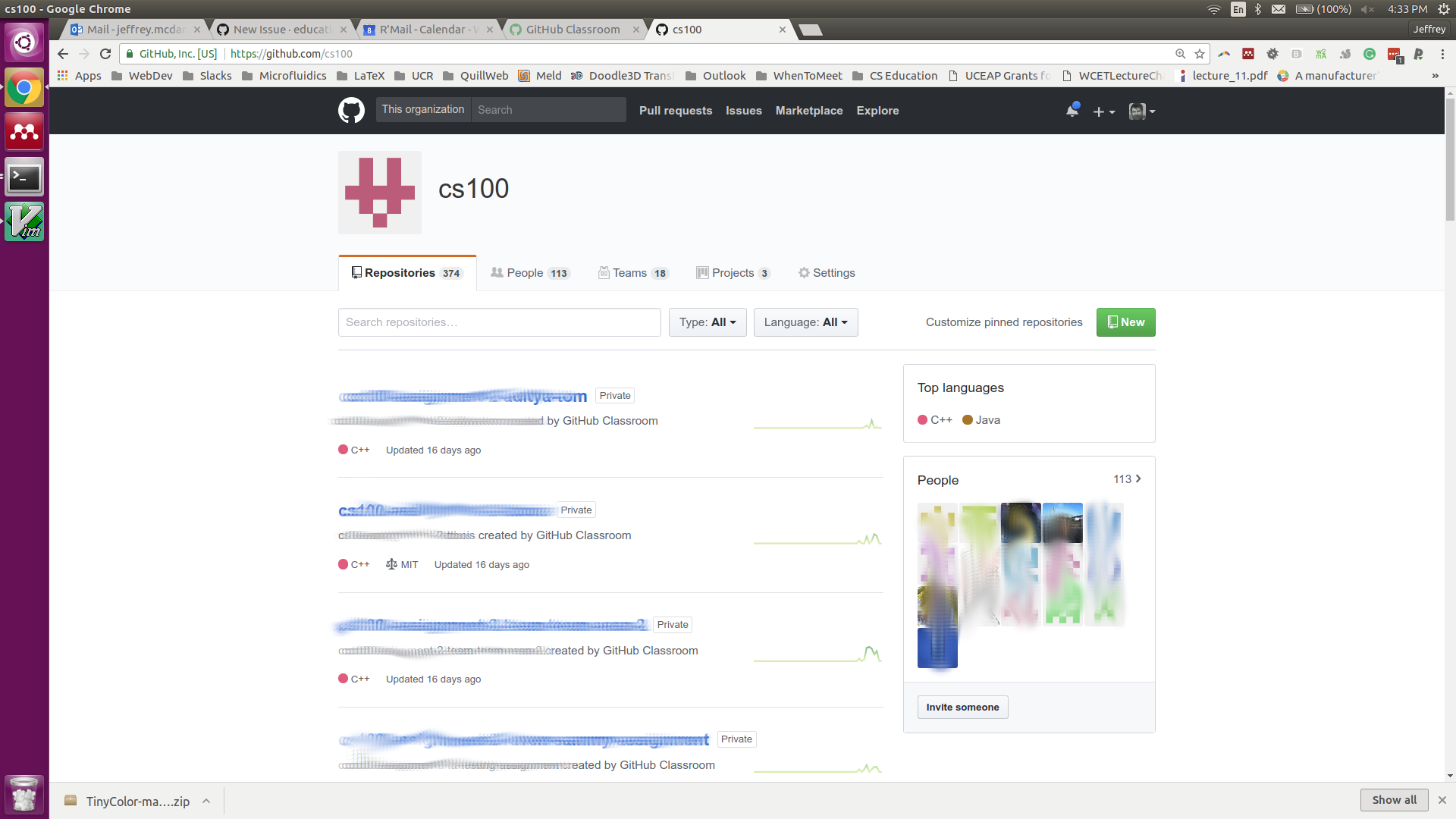The height and width of the screenshot is (819, 1456).
Task: Click the GitHub Octocat logo in header
Action: pyautogui.click(x=351, y=111)
